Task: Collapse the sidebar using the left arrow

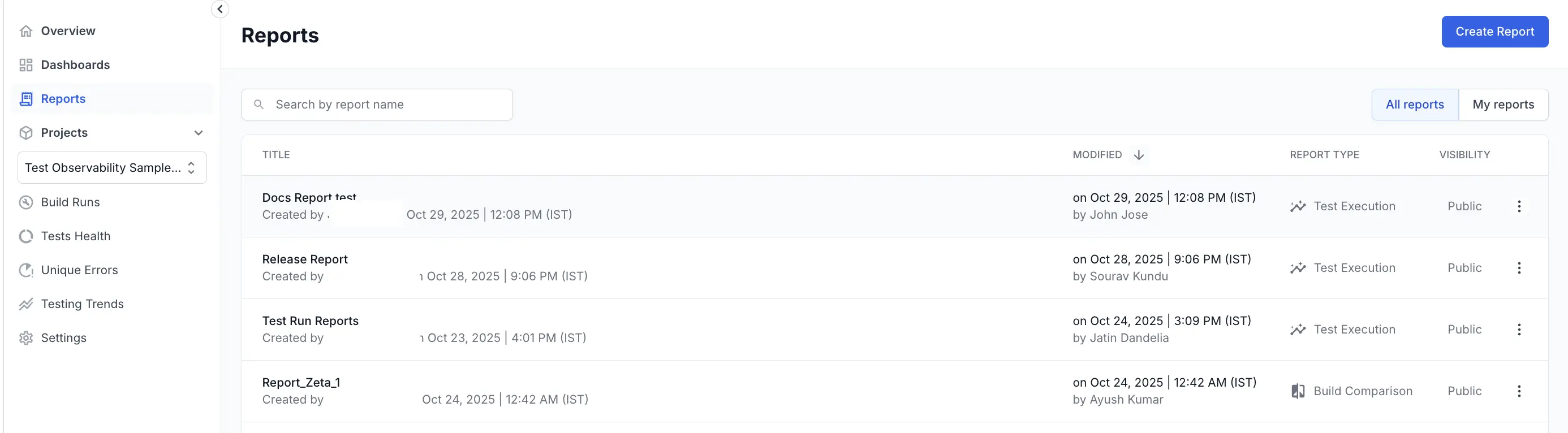Action: (219, 9)
